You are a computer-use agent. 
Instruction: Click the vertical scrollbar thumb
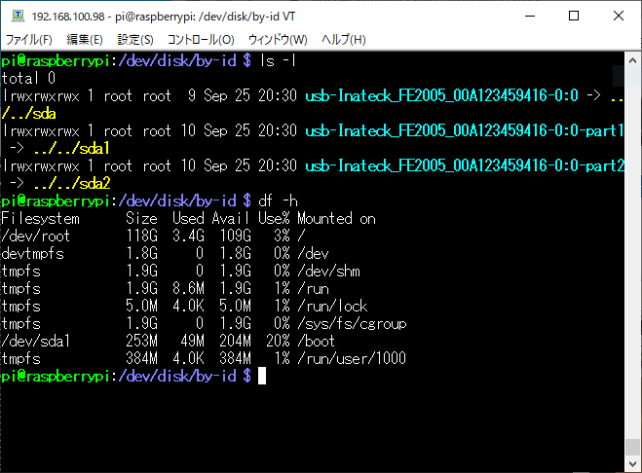point(632,447)
